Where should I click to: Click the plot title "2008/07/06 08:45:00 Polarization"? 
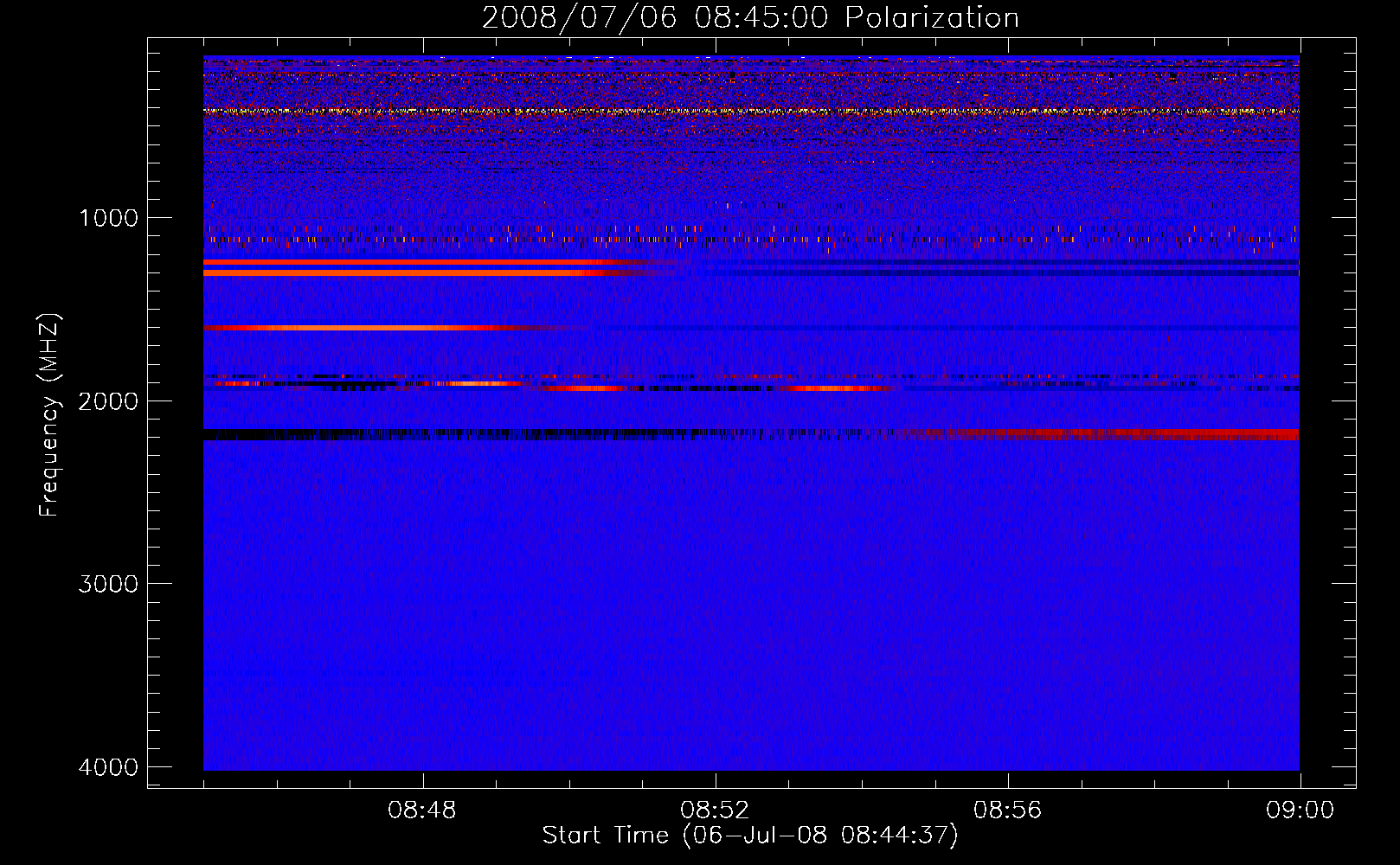tap(750, 18)
